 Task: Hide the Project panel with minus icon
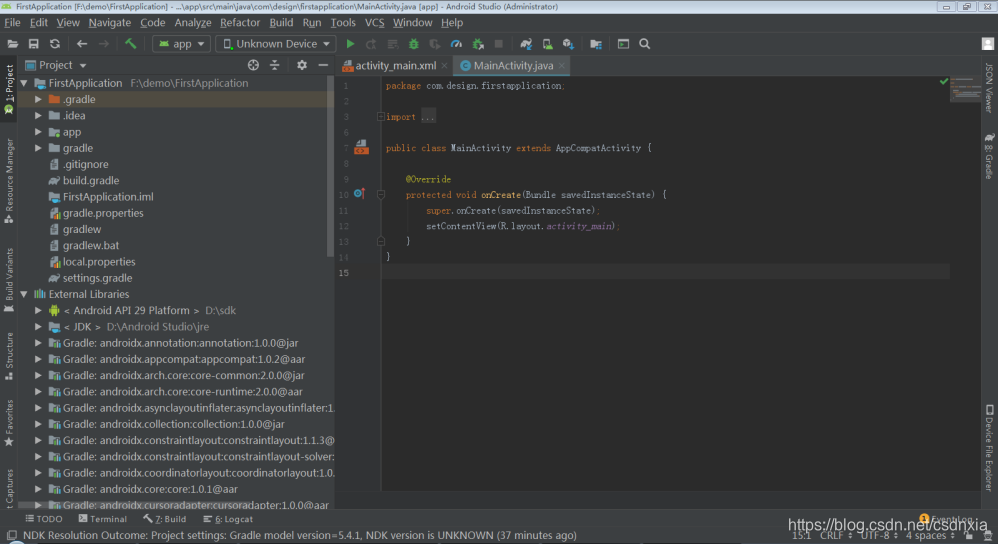coord(323,65)
